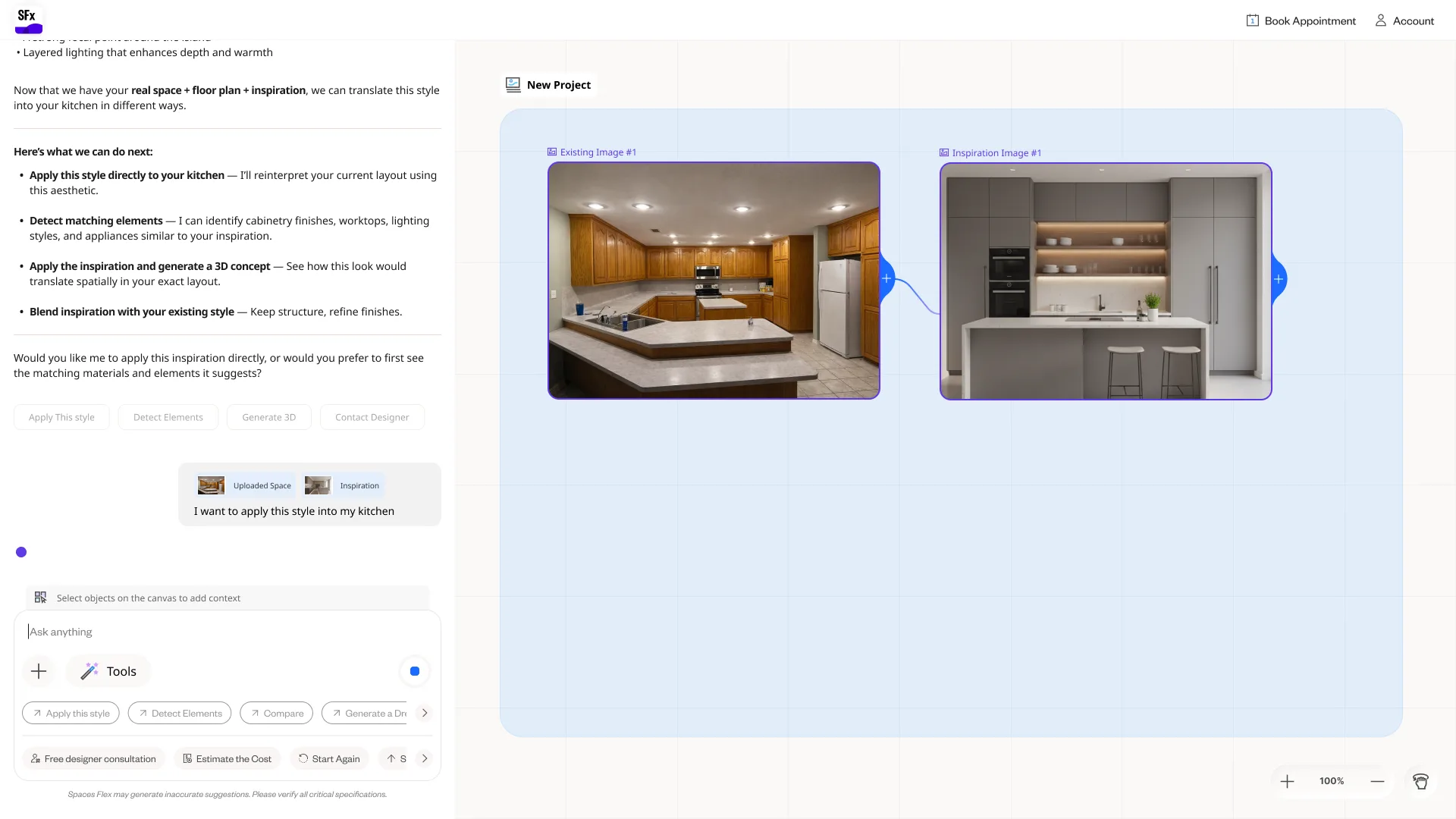The height and width of the screenshot is (819, 1456).
Task: Click Start Again
Action: (329, 759)
